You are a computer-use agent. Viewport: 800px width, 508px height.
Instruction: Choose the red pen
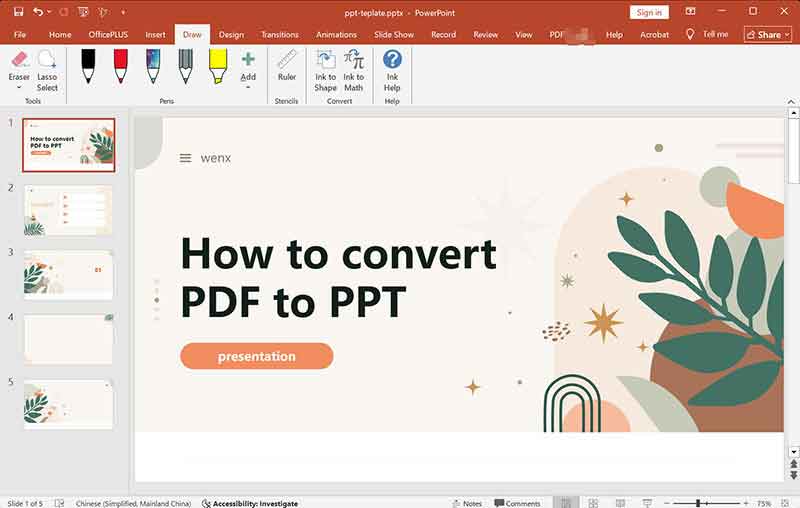point(120,66)
